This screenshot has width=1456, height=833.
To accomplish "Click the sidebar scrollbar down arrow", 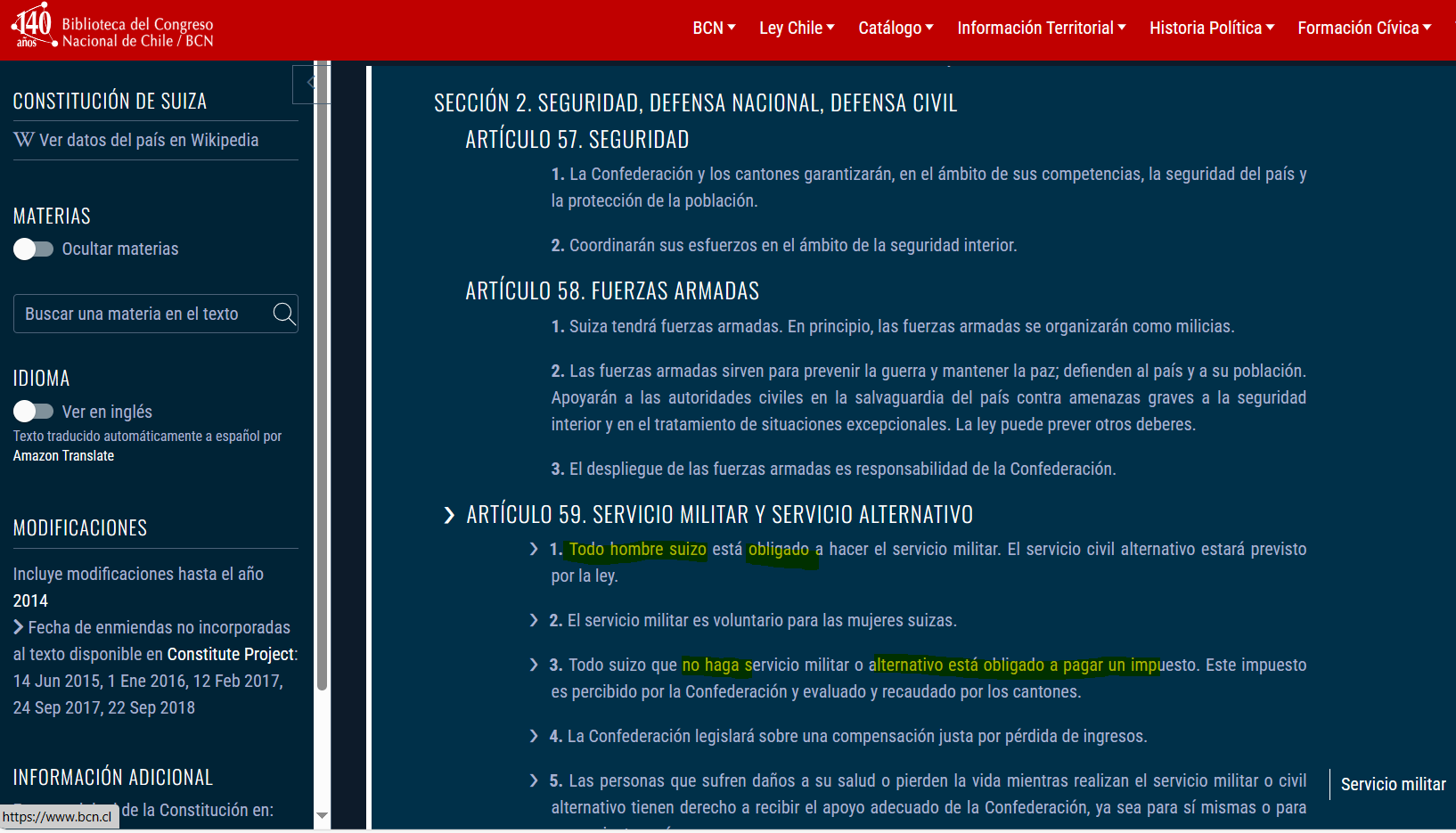I will coord(323,816).
